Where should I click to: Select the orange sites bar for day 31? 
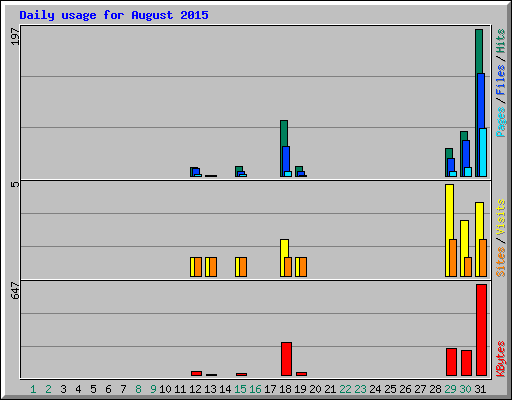(x=483, y=258)
